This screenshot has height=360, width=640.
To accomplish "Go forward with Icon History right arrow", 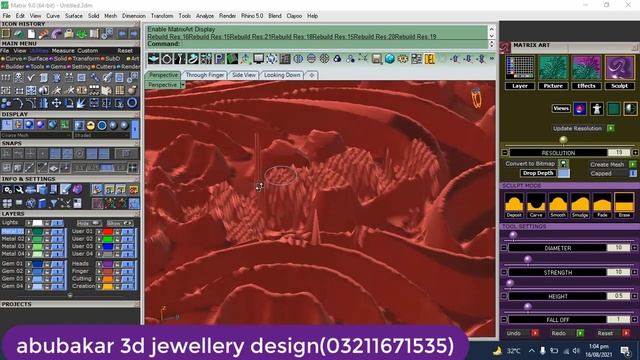I will coord(134,33).
